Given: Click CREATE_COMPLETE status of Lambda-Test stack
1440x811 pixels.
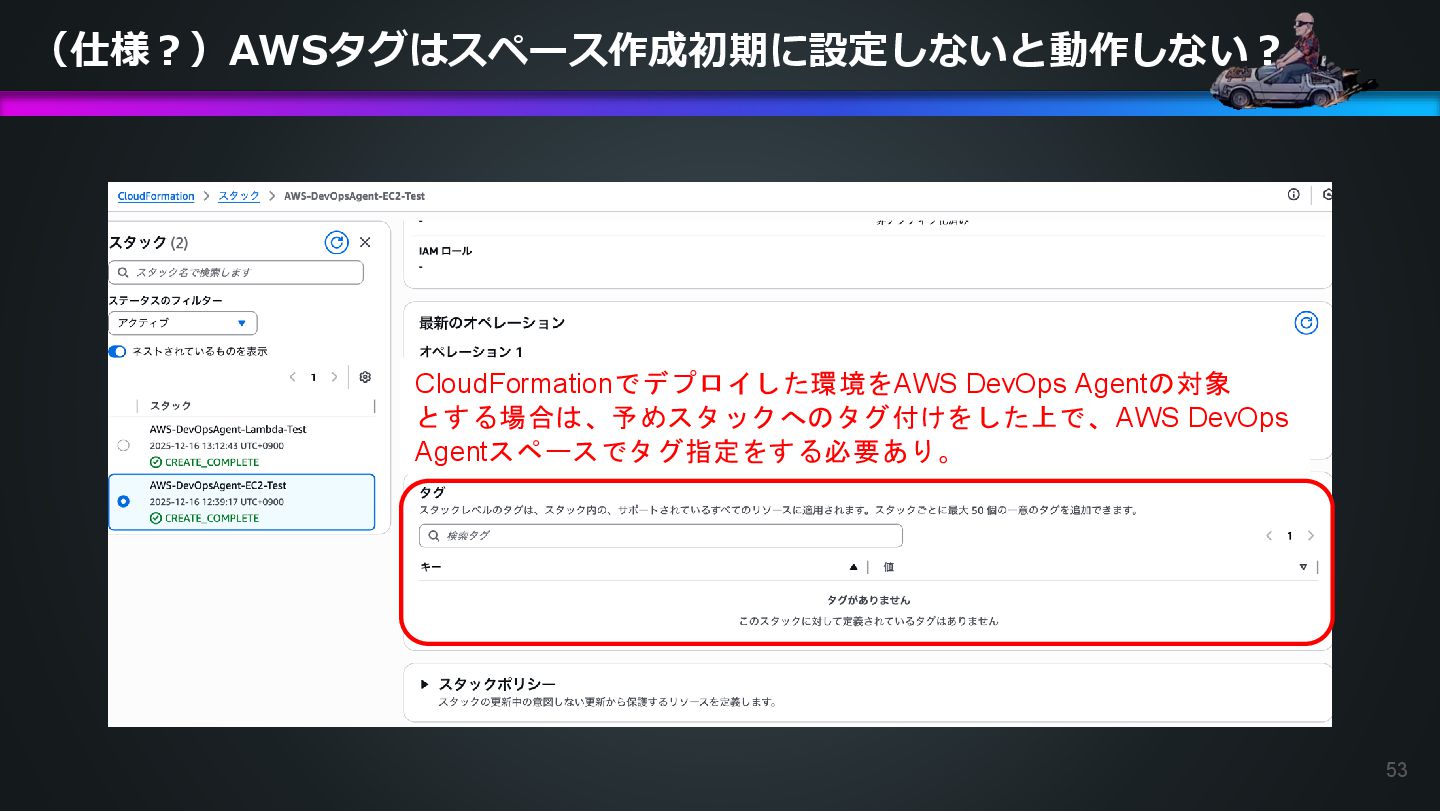Looking at the screenshot, I should (x=204, y=462).
